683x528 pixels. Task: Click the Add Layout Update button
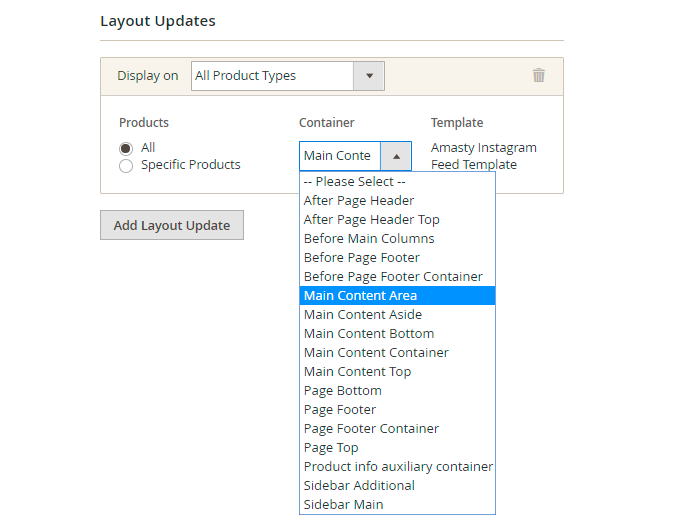(x=172, y=225)
